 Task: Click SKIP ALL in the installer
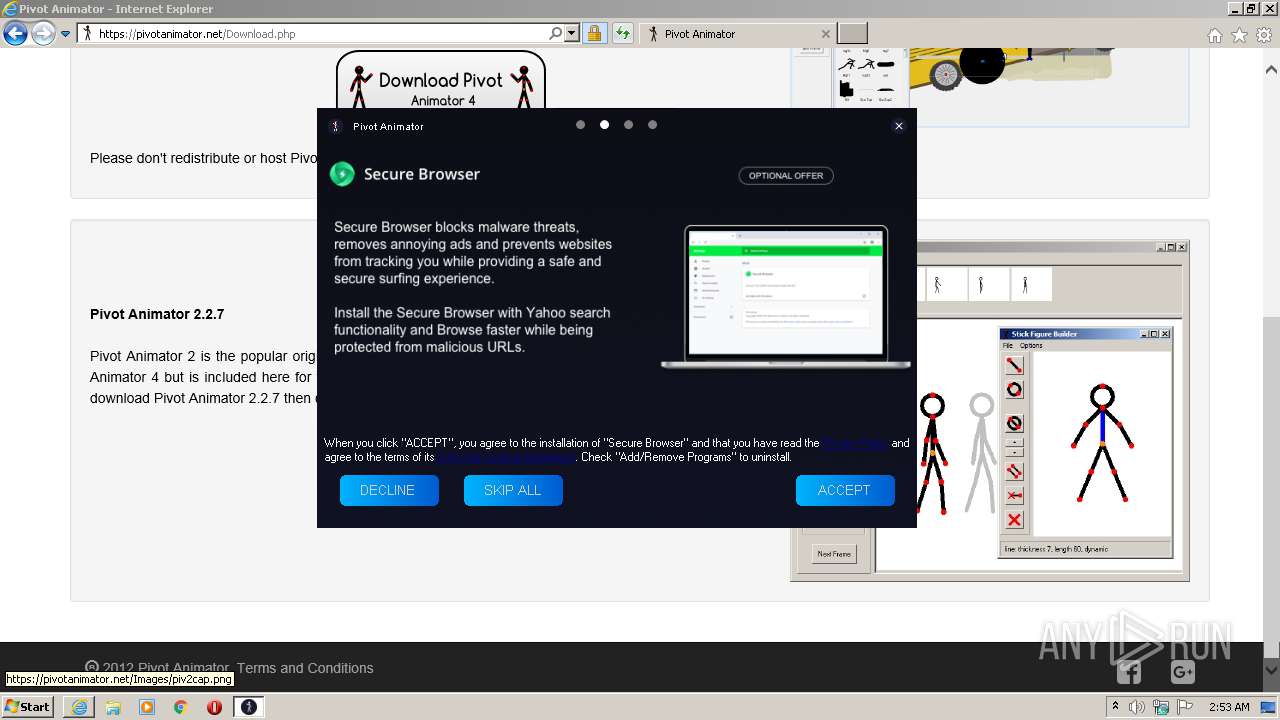click(513, 490)
